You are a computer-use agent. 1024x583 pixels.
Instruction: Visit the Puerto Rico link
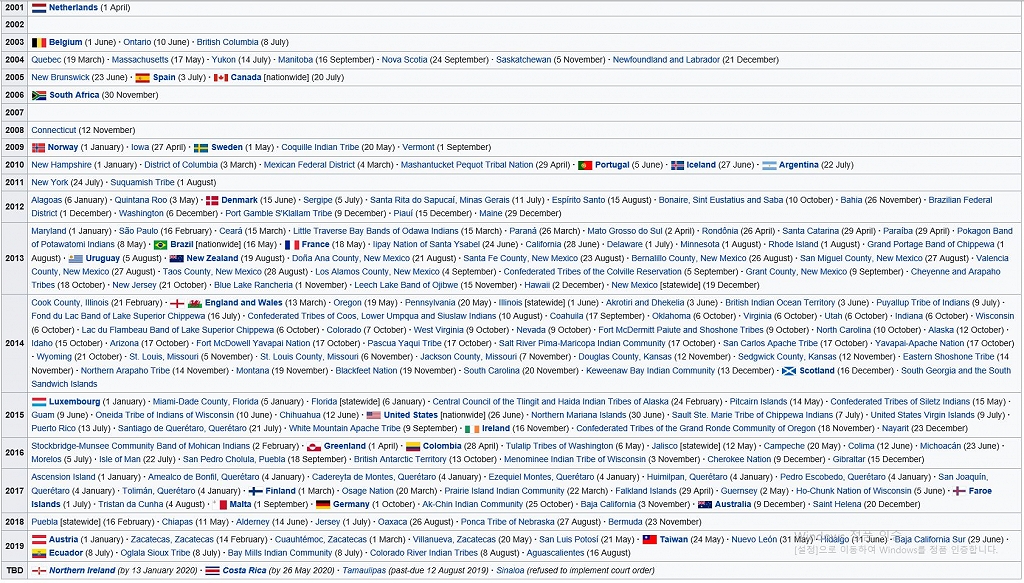[52, 429]
